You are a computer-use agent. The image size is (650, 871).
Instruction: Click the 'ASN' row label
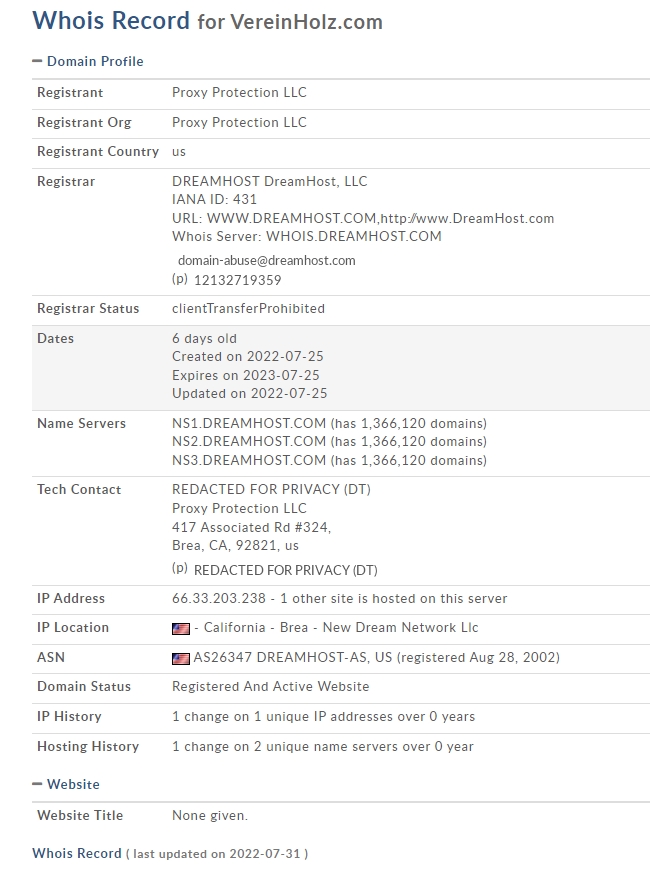pos(51,657)
